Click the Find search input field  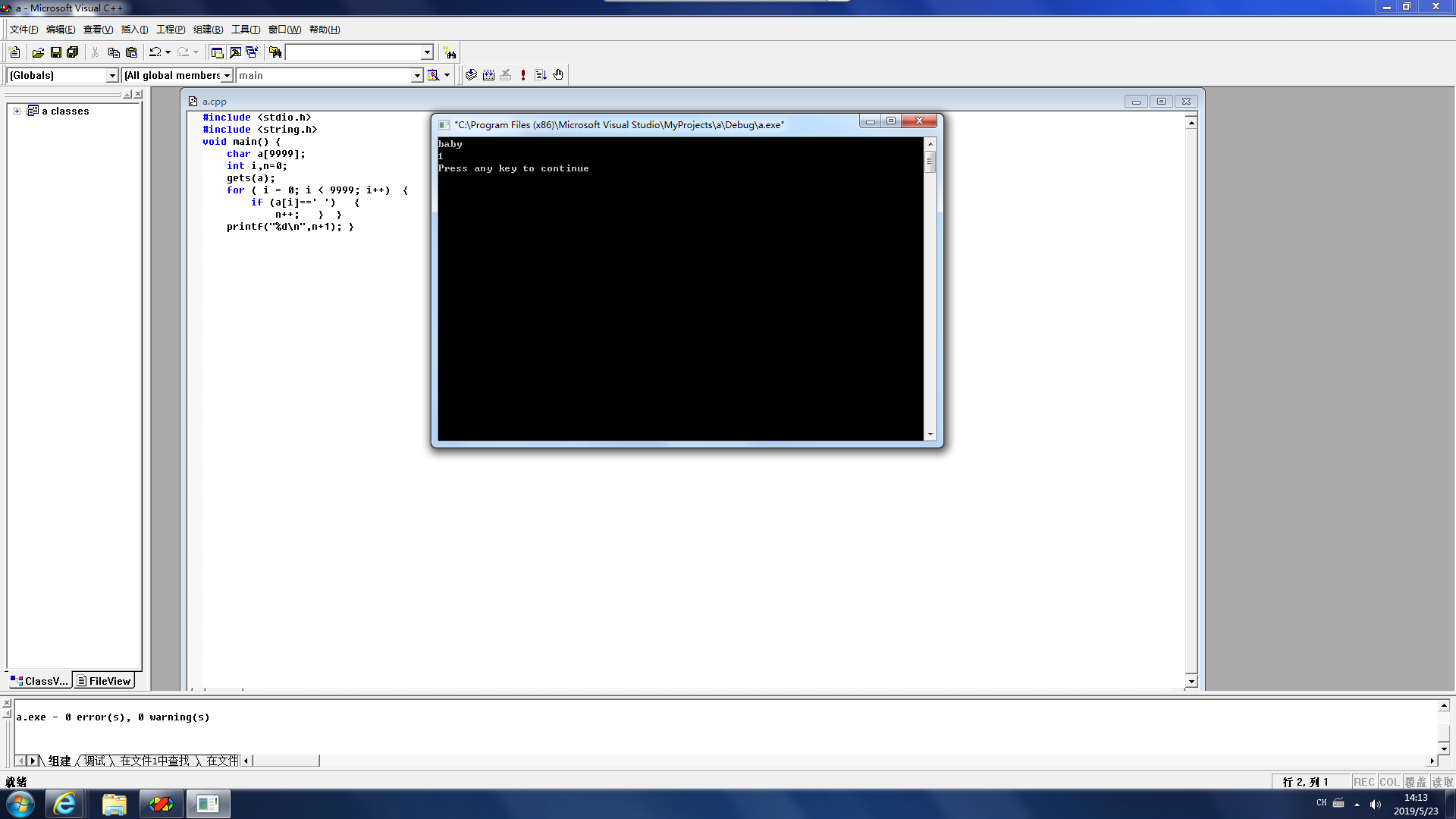[353, 52]
